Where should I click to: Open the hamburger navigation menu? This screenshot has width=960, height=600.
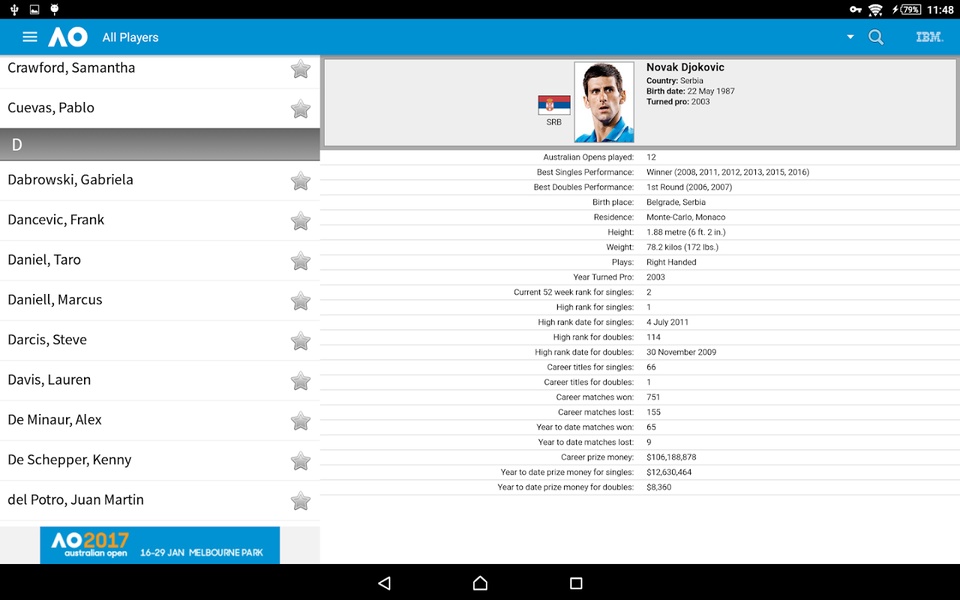click(x=29, y=37)
